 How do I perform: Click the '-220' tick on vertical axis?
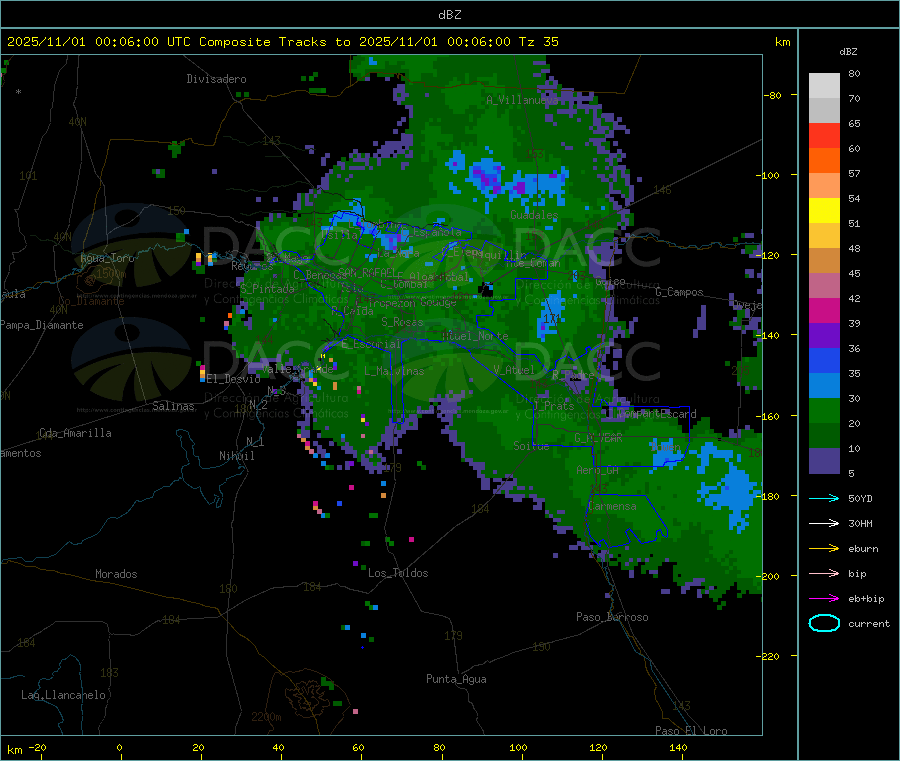pyautogui.click(x=769, y=656)
